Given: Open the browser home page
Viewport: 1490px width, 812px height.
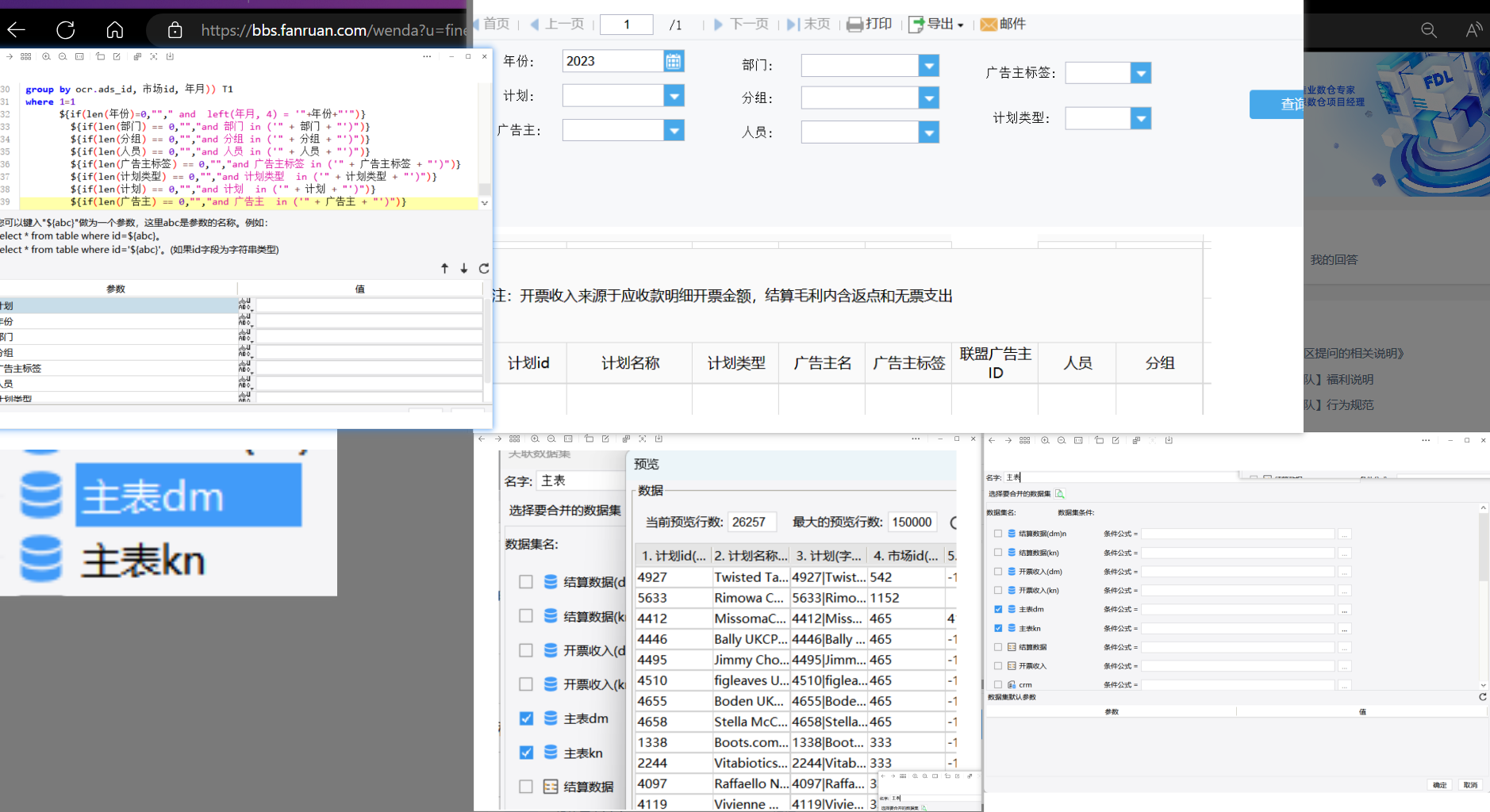Looking at the screenshot, I should tap(115, 30).
